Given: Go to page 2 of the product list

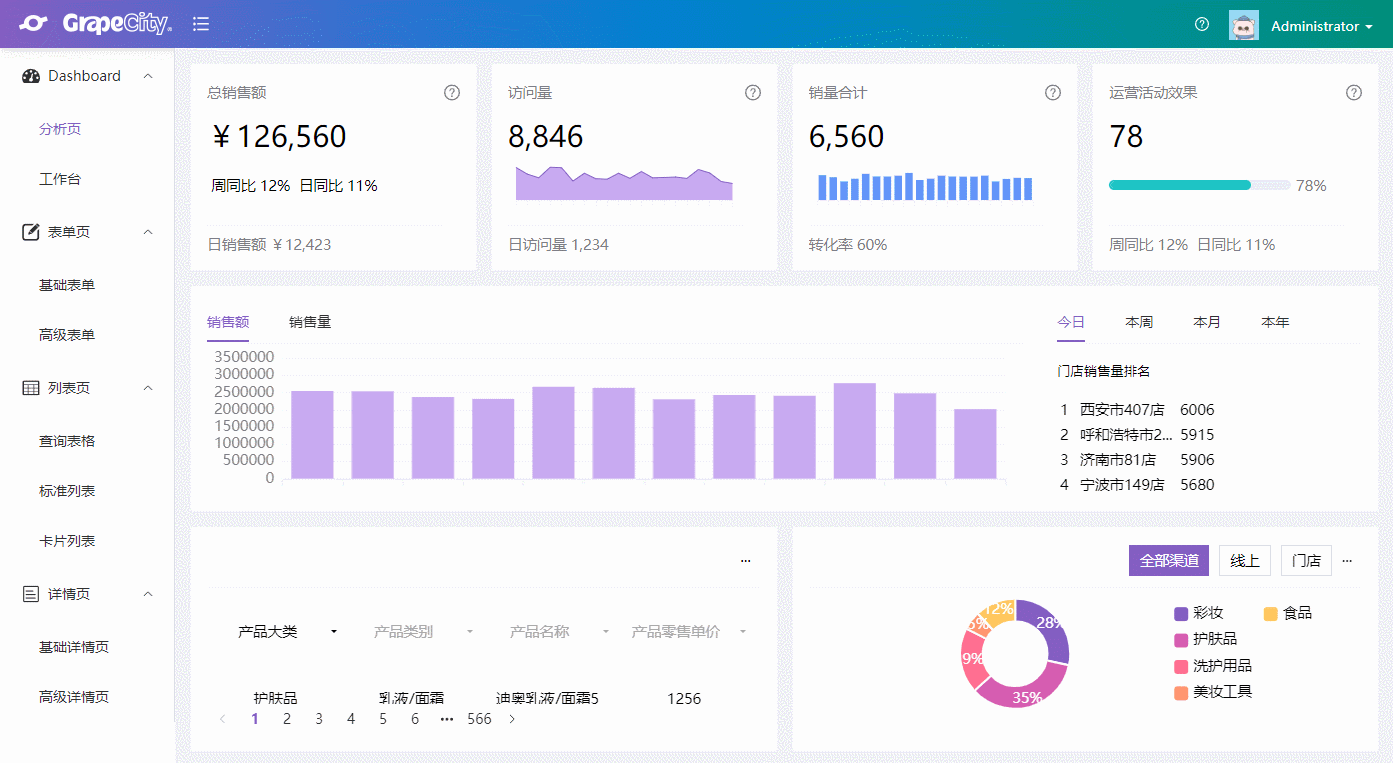Looking at the screenshot, I should 287,718.
